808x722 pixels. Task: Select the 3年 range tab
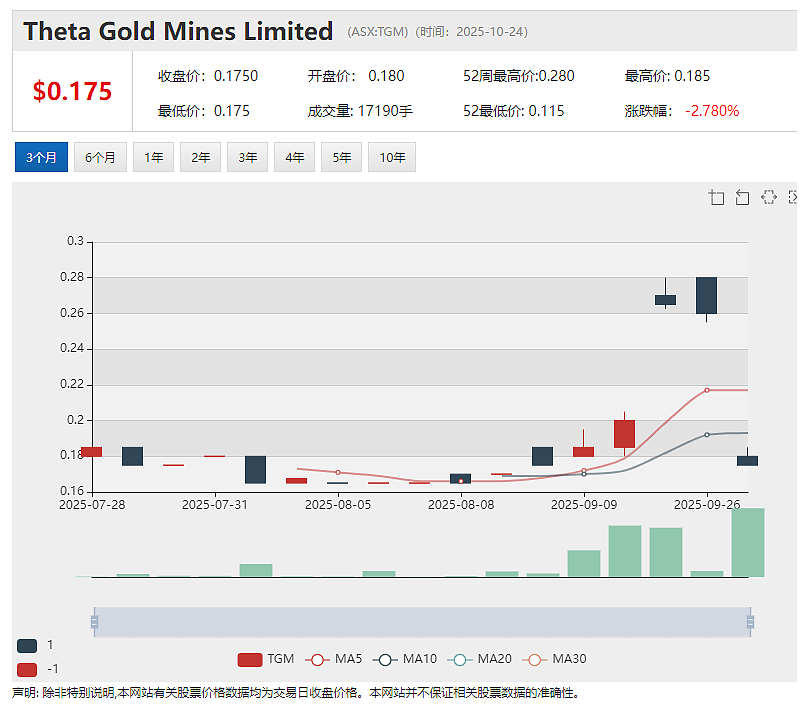point(247,157)
